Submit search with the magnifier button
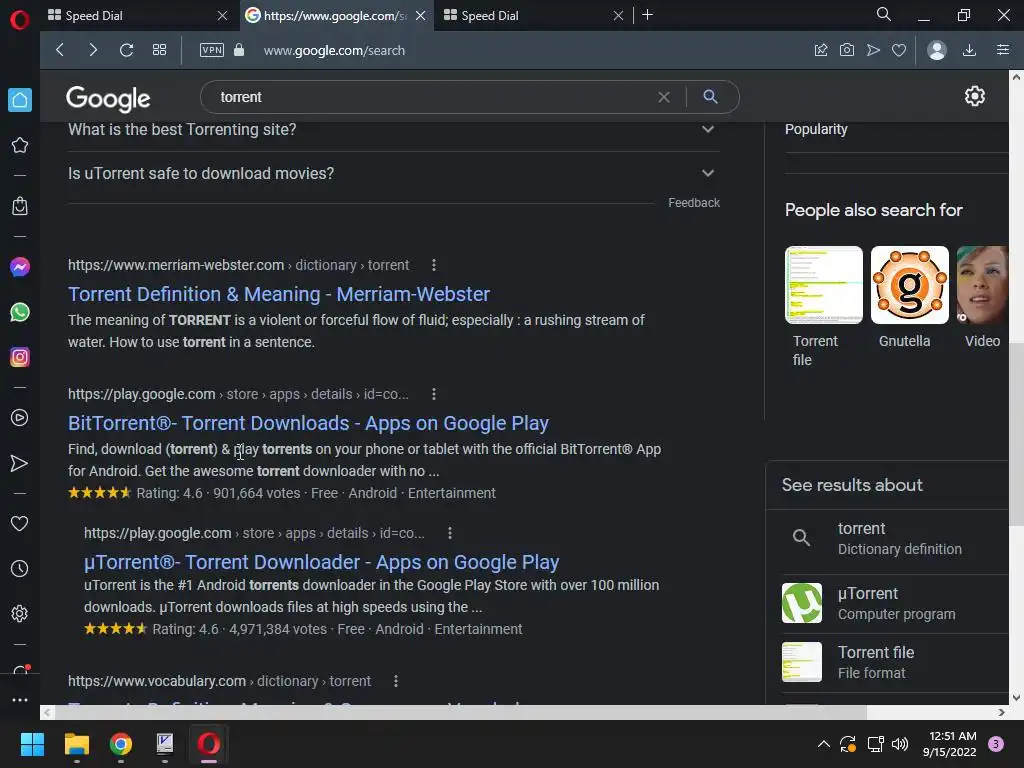Screen dimensions: 1024x768 click(711, 97)
